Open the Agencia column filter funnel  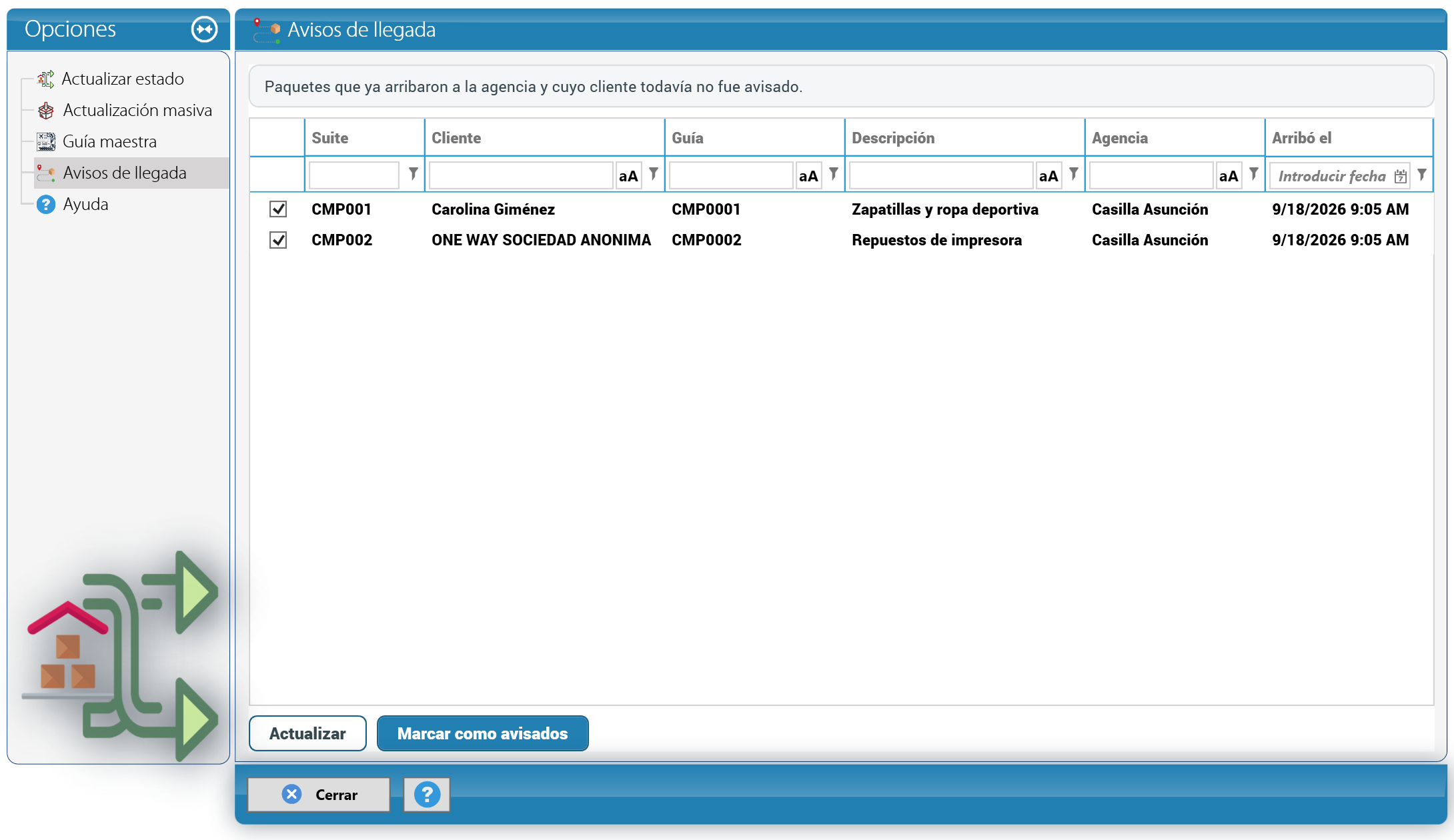pyautogui.click(x=1254, y=174)
